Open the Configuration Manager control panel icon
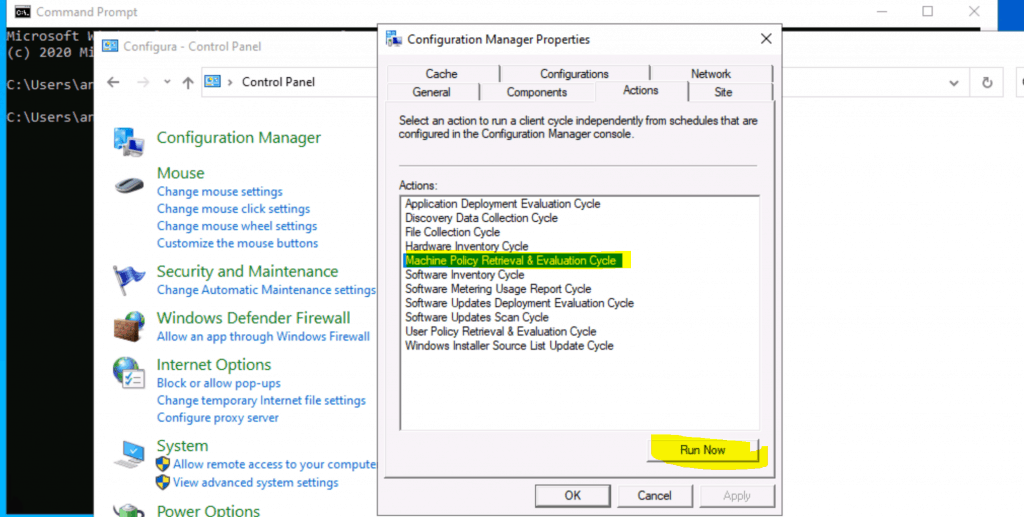Screen dimensions: 1024x517 coord(129,142)
